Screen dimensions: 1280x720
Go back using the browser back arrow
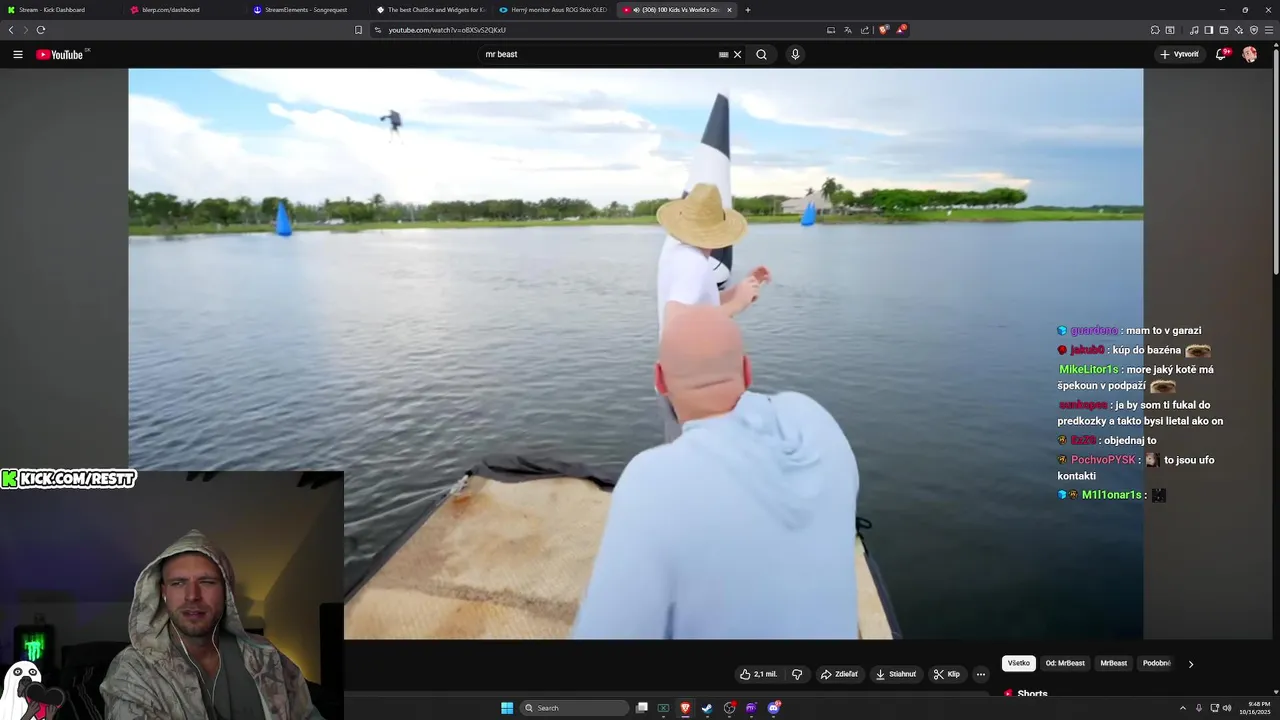click(11, 30)
